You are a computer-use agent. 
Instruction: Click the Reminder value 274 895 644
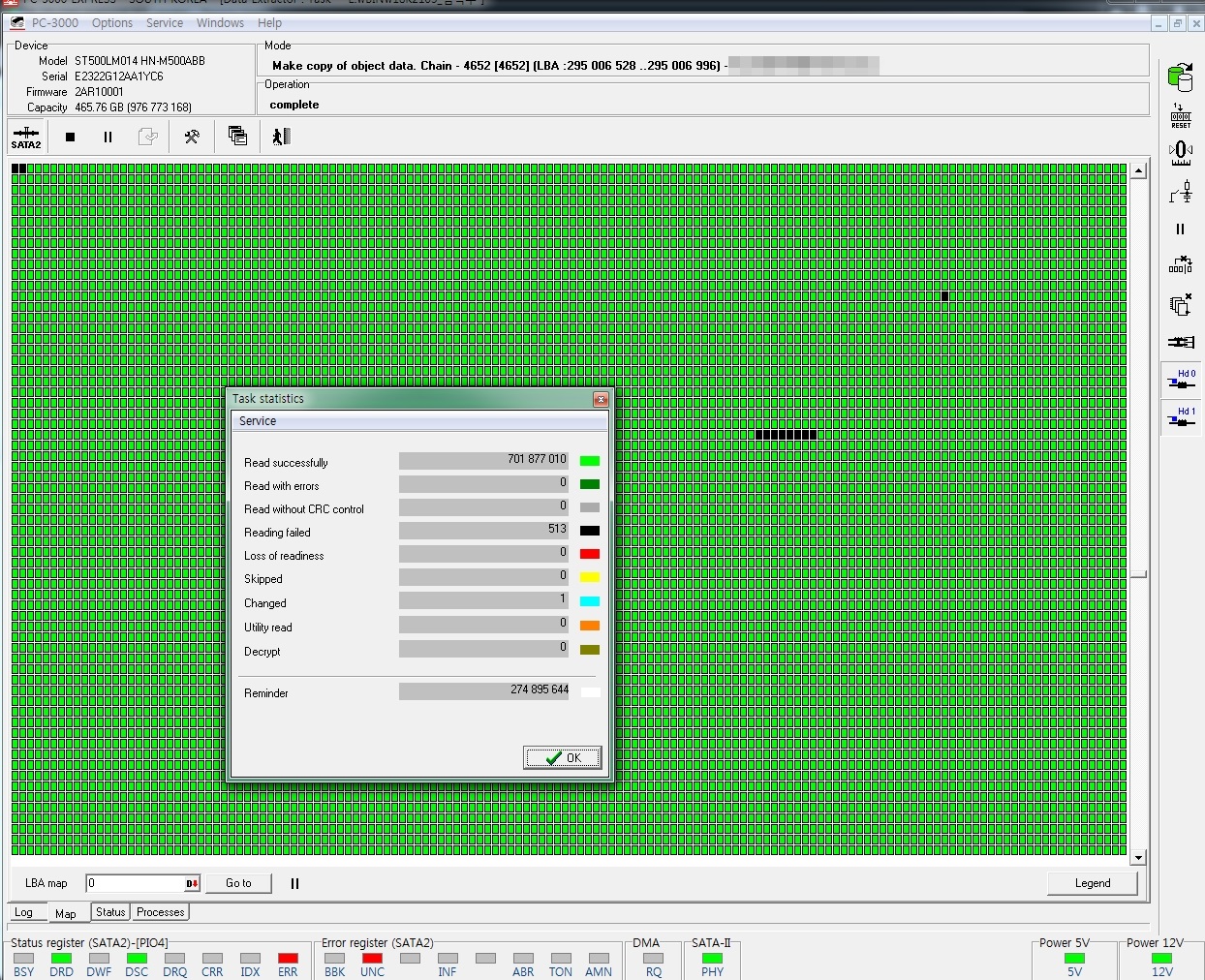483,689
